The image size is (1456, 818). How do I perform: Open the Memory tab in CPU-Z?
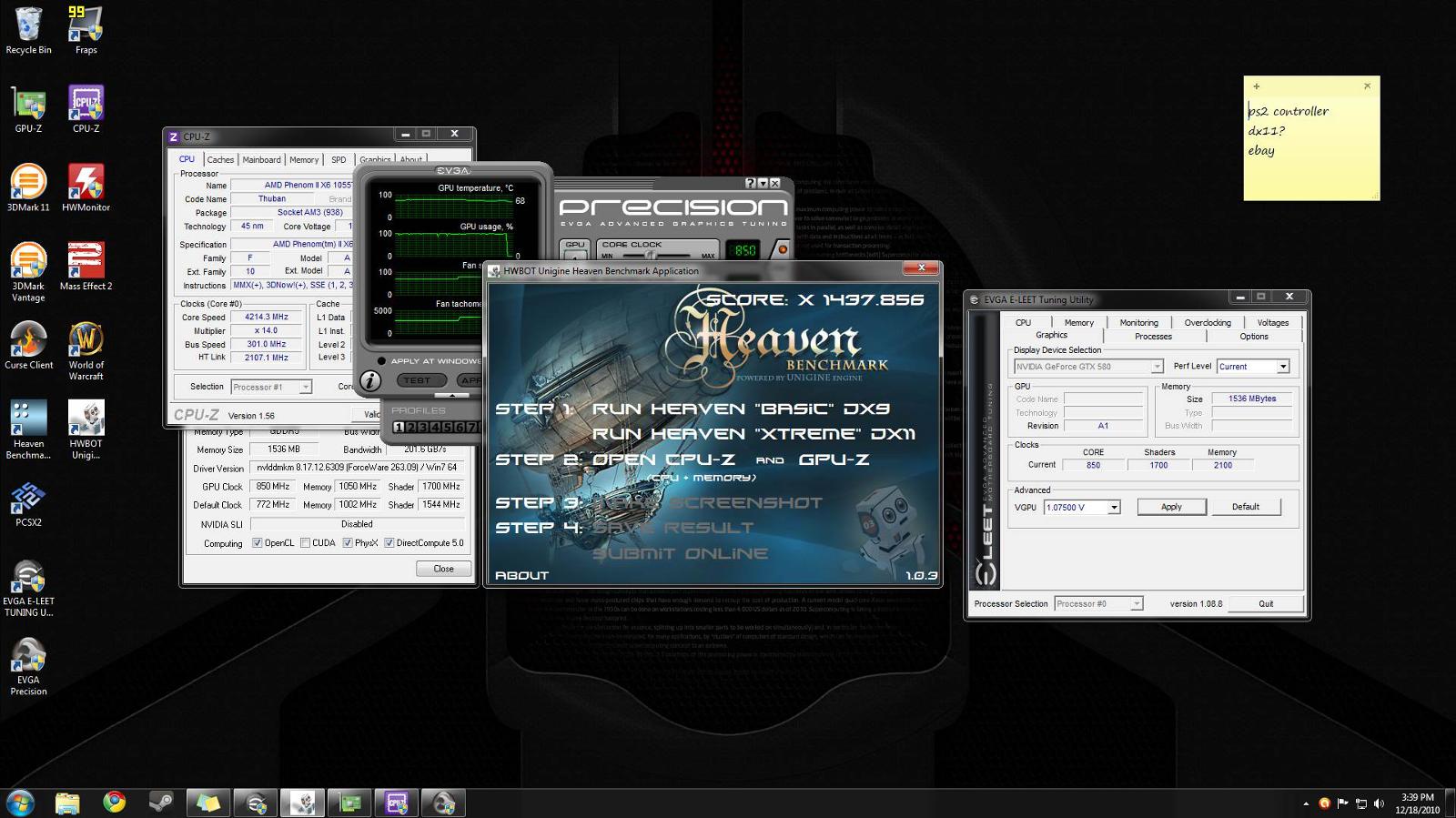304,159
